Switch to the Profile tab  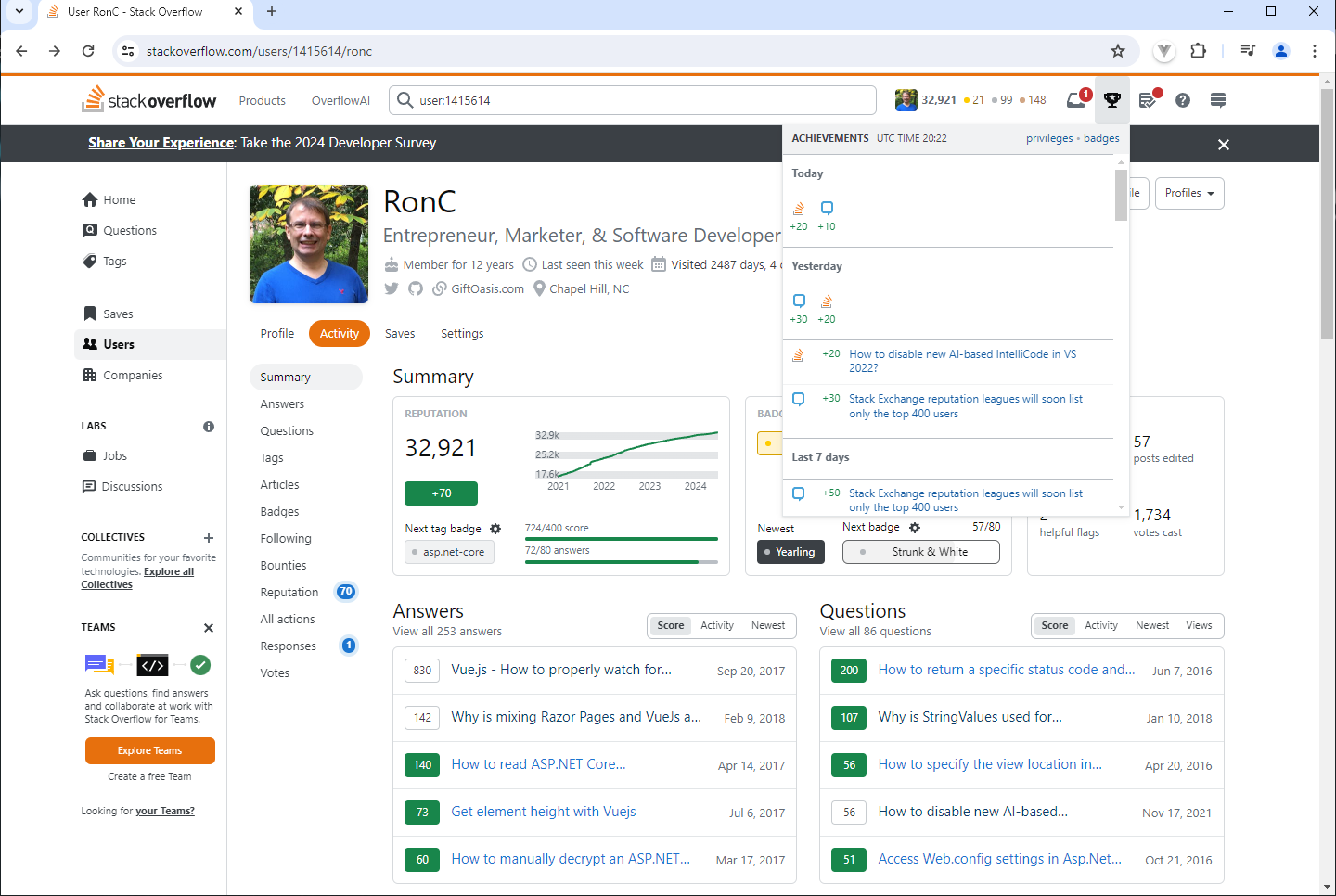click(277, 333)
